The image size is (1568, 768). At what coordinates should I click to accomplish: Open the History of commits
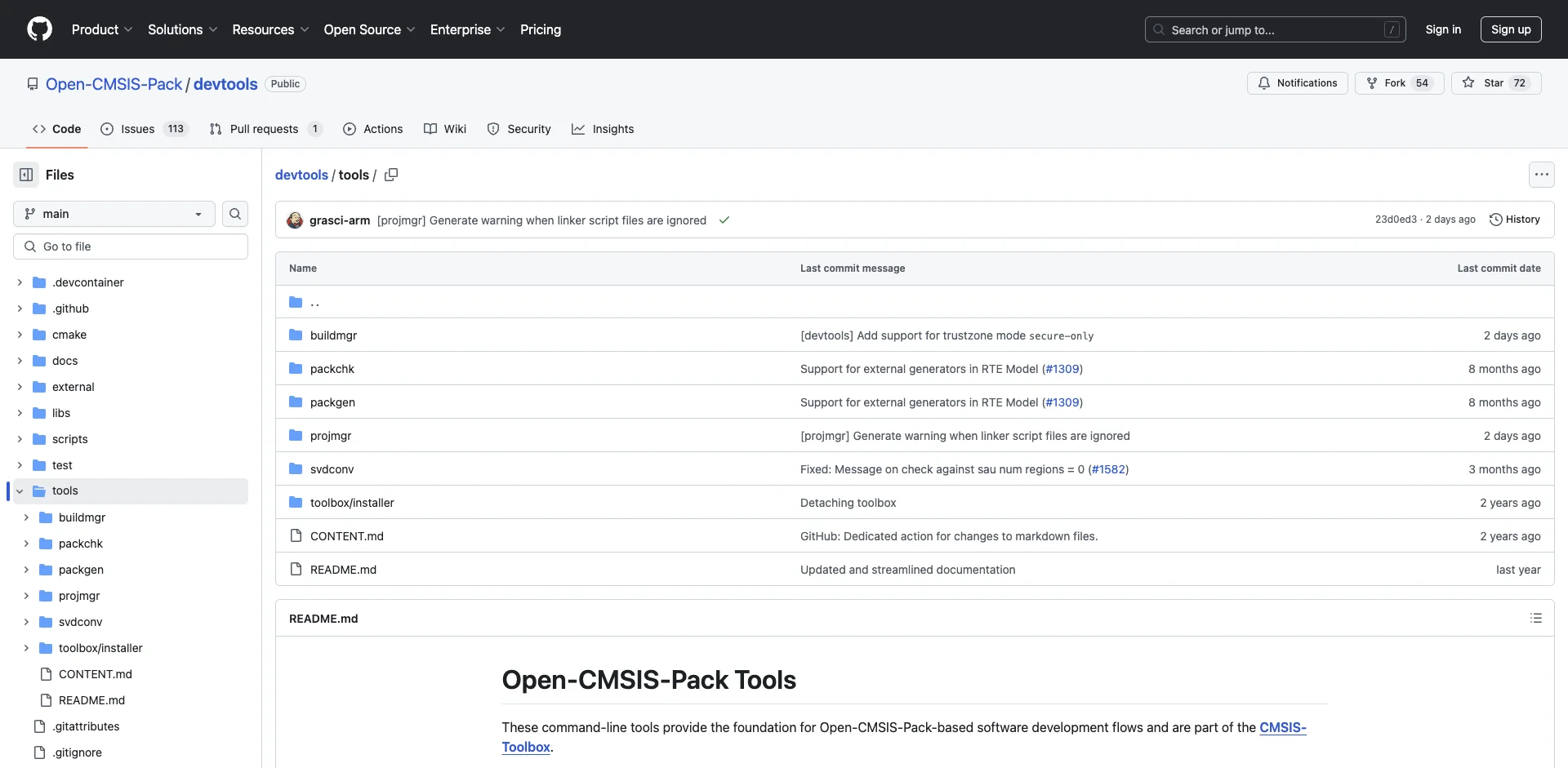pos(1515,220)
